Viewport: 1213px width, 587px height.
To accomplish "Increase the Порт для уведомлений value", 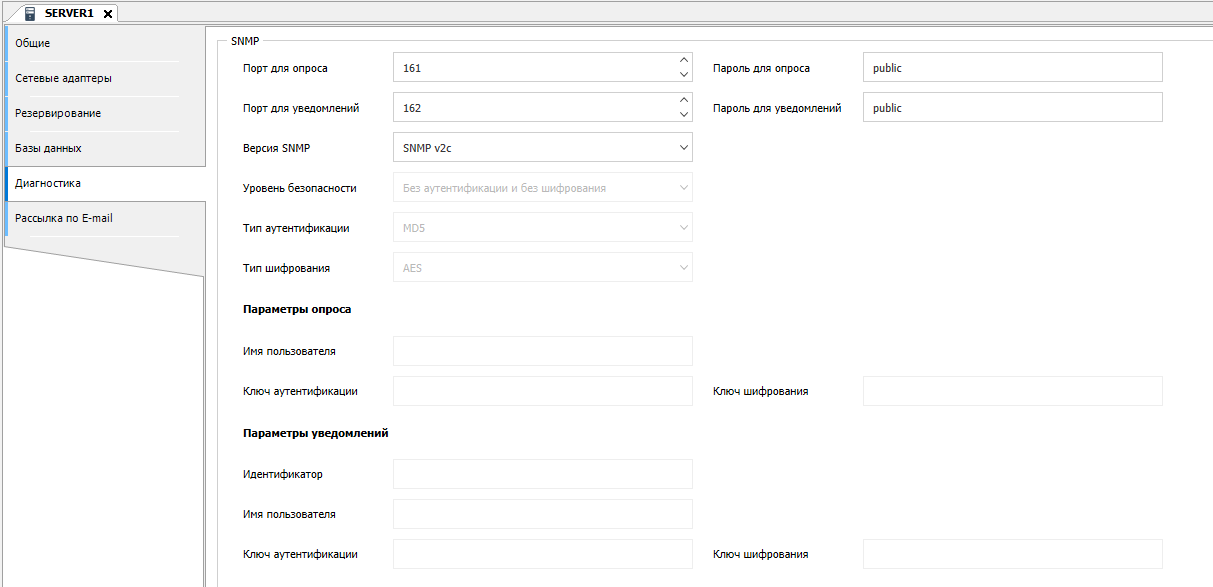I will click(x=684, y=101).
